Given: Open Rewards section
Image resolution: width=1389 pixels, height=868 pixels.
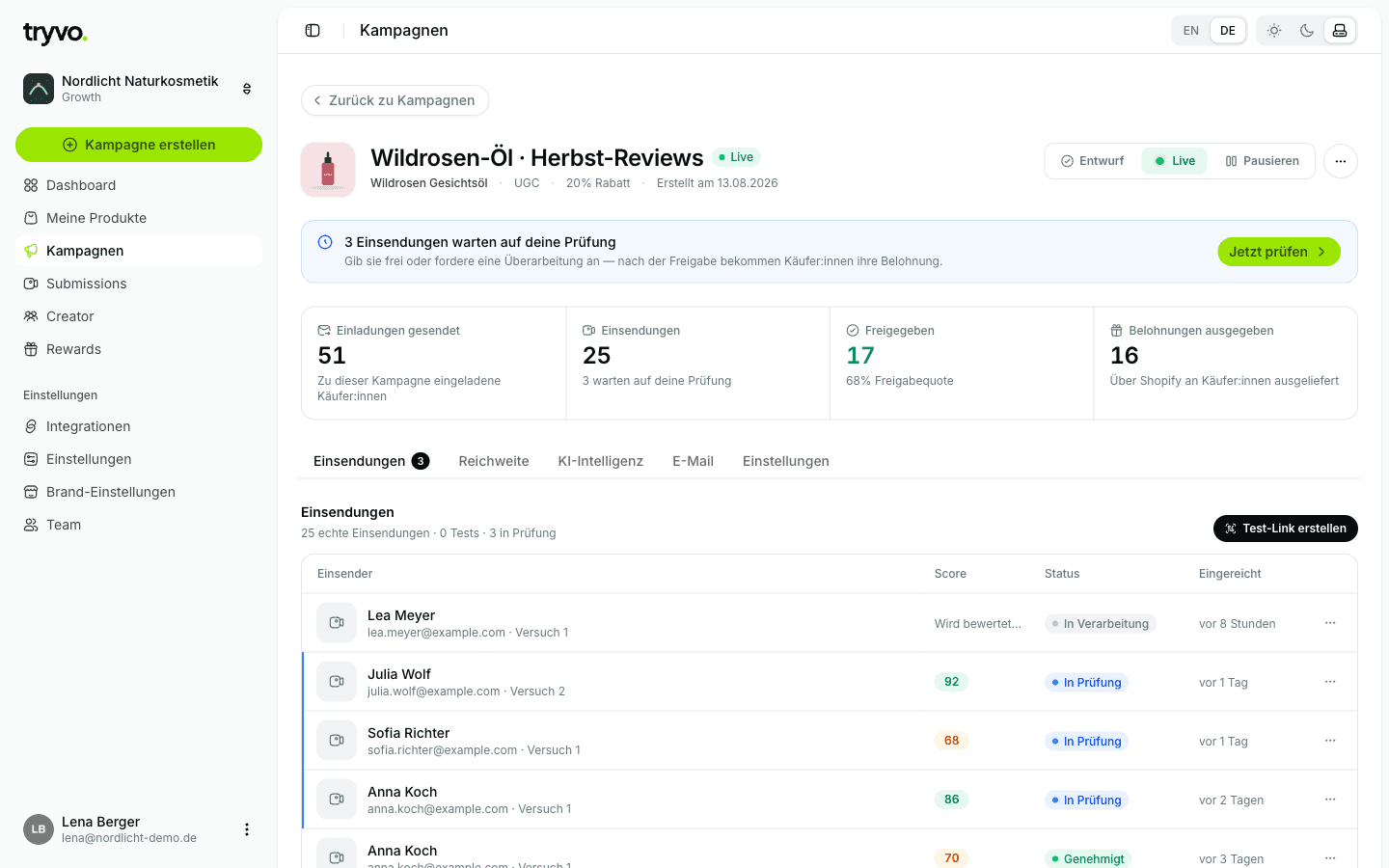Looking at the screenshot, I should coord(139,349).
